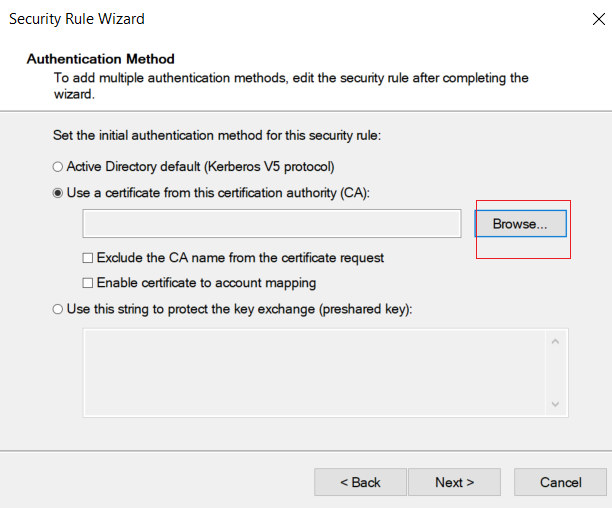
Task: Proceed with the Next button
Action: 454,482
